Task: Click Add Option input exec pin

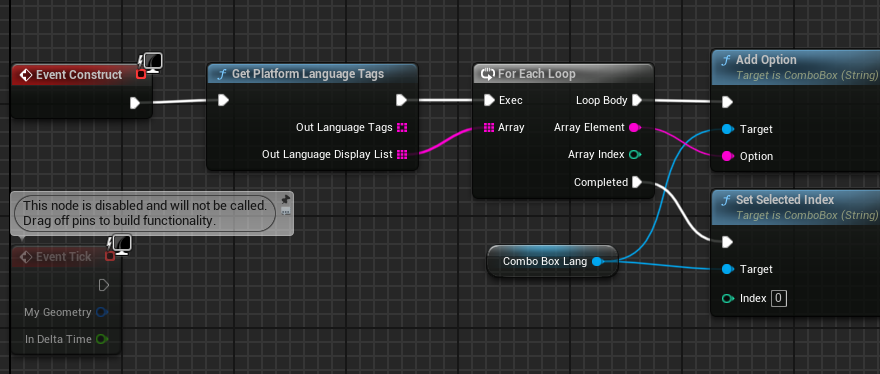Action: pyautogui.click(x=727, y=102)
